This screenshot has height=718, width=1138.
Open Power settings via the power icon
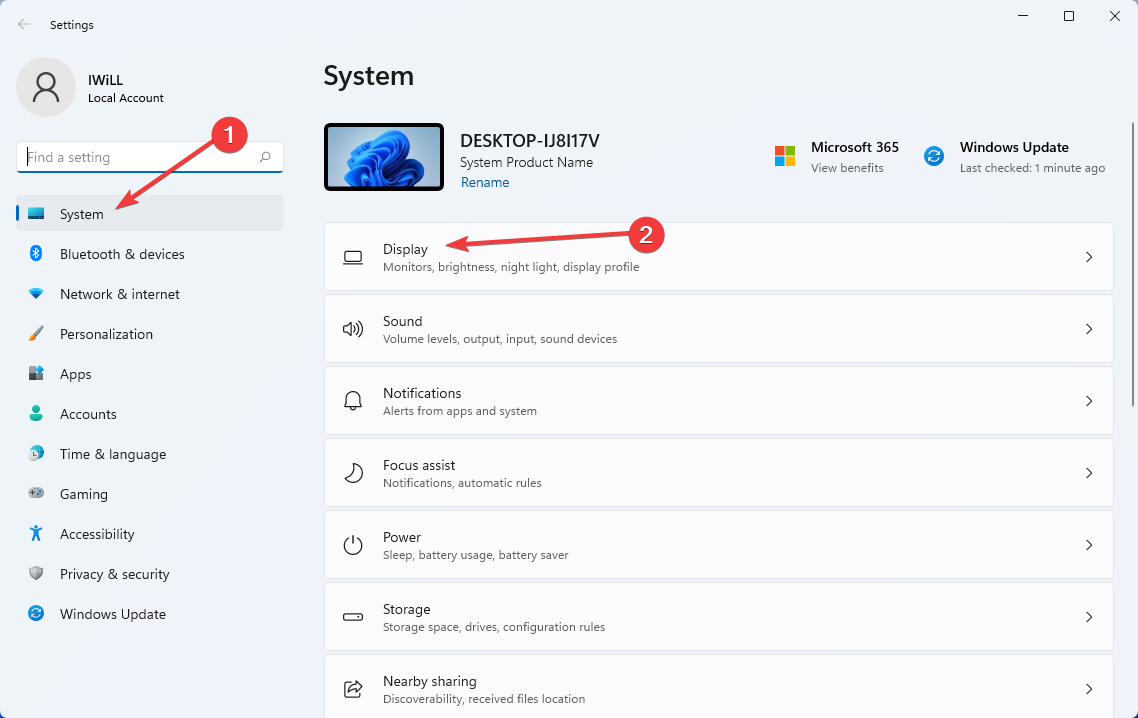pyautogui.click(x=353, y=544)
